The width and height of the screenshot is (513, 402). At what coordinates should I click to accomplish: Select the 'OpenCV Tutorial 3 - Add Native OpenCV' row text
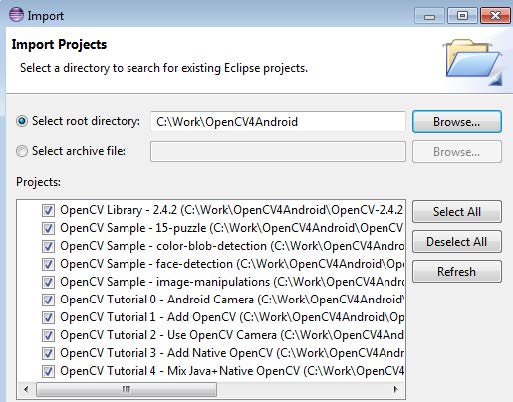click(x=232, y=353)
